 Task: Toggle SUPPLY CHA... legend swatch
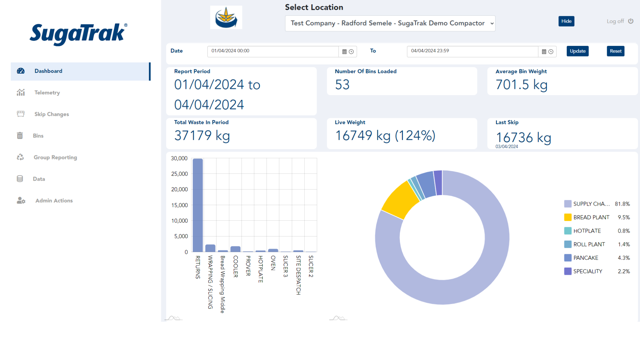tap(567, 204)
